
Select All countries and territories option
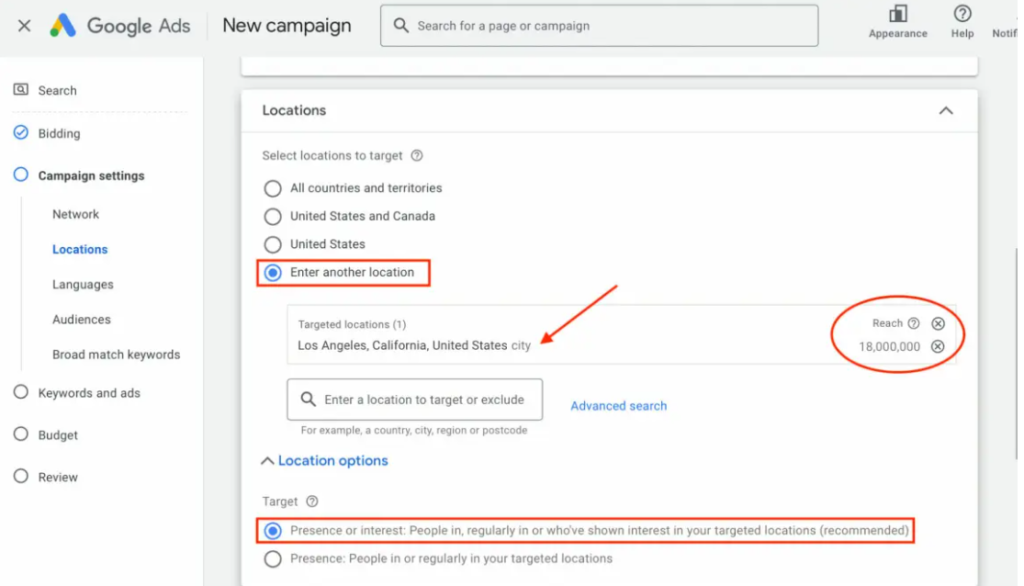click(x=272, y=188)
